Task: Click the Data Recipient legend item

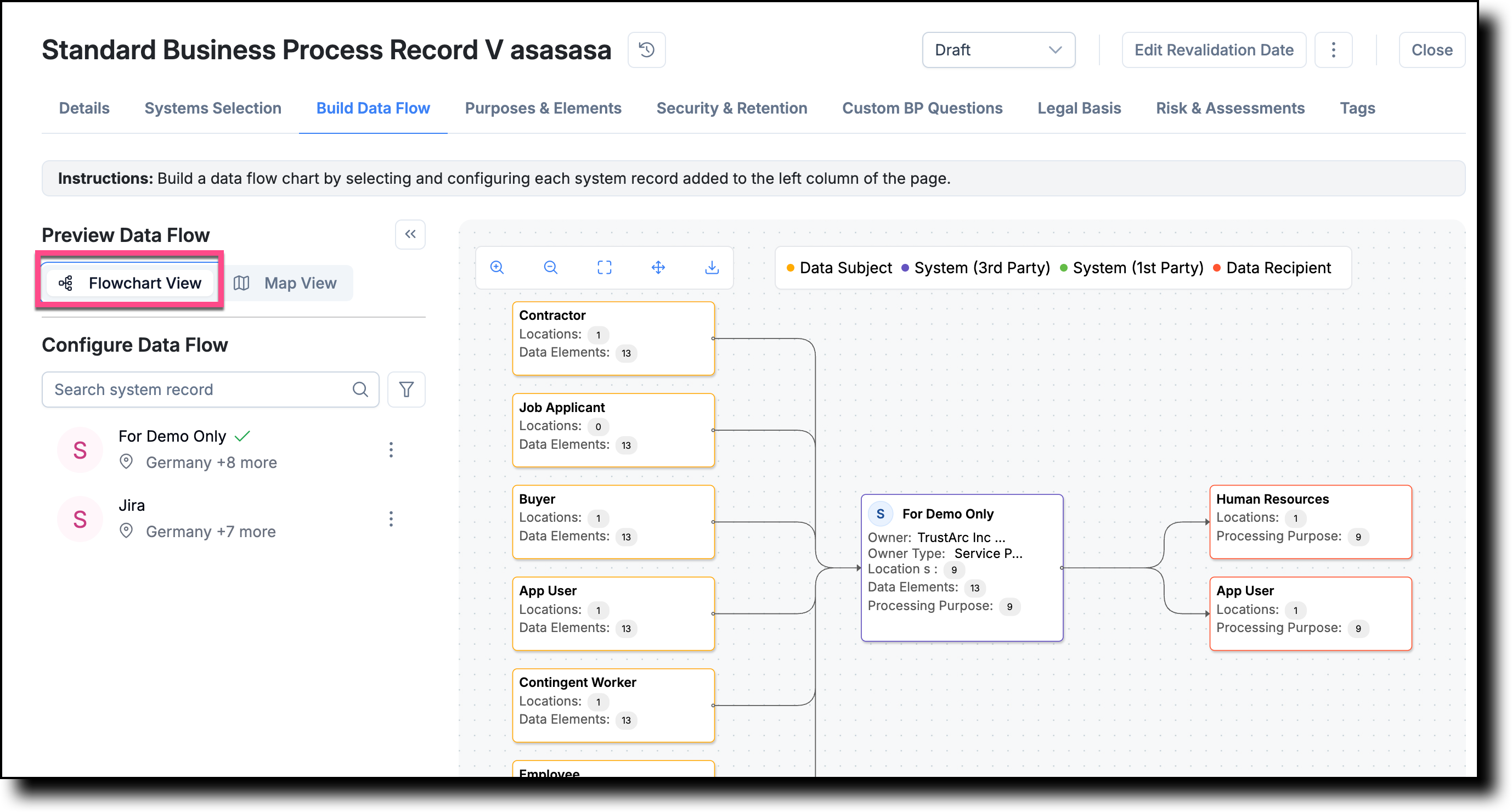Action: click(x=1271, y=268)
